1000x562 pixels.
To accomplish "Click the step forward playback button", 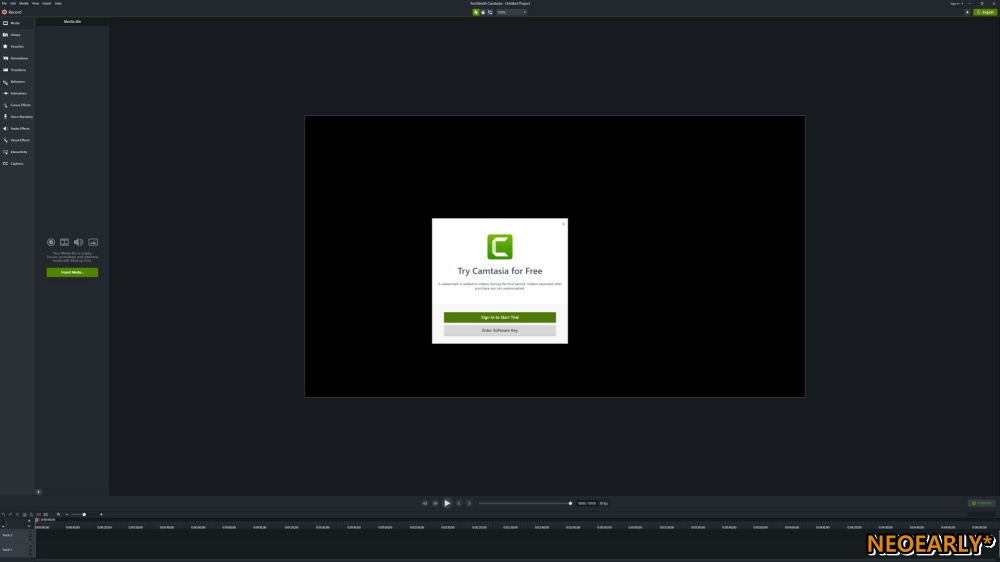I will 436,503.
